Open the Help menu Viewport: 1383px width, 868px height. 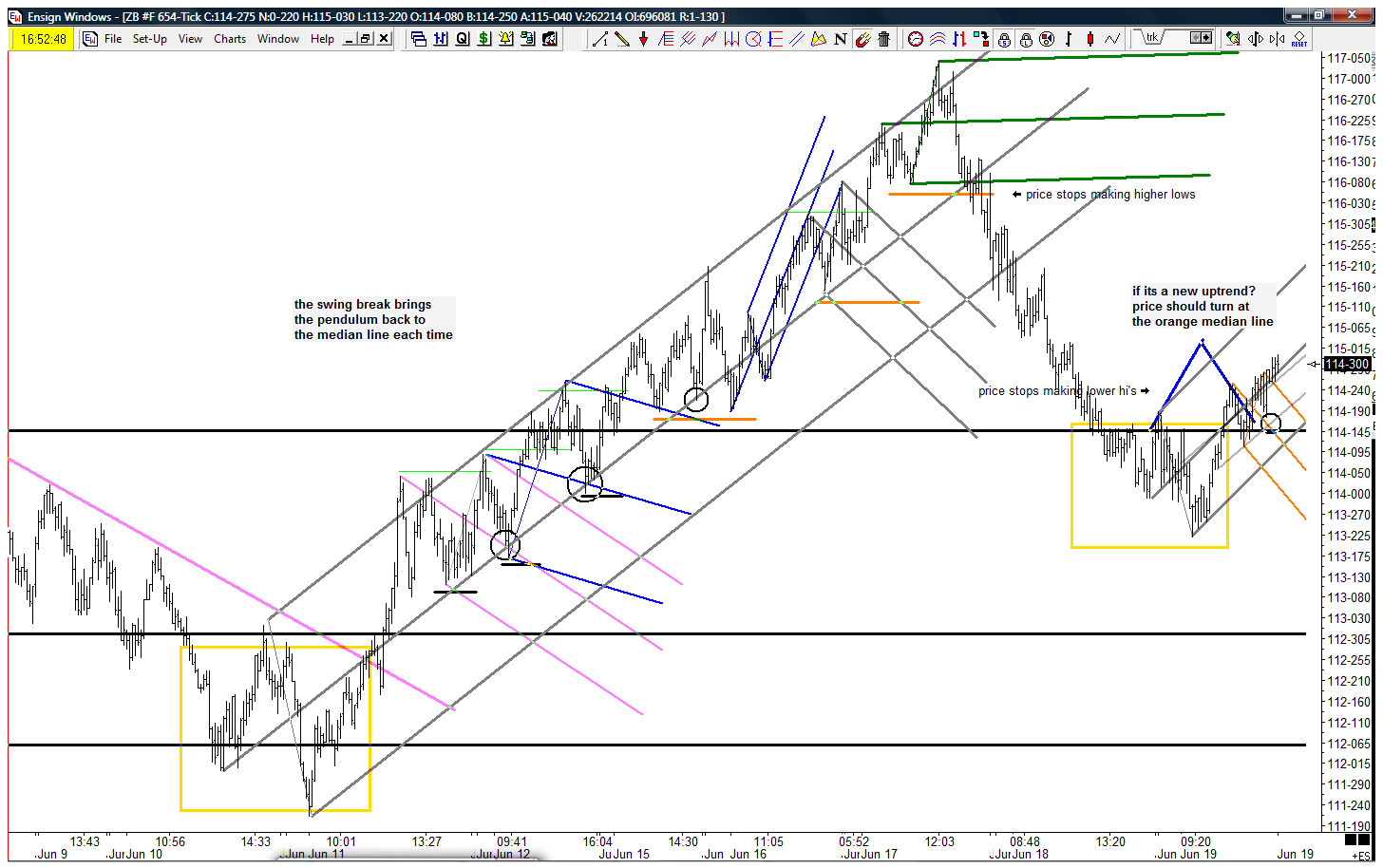point(322,39)
